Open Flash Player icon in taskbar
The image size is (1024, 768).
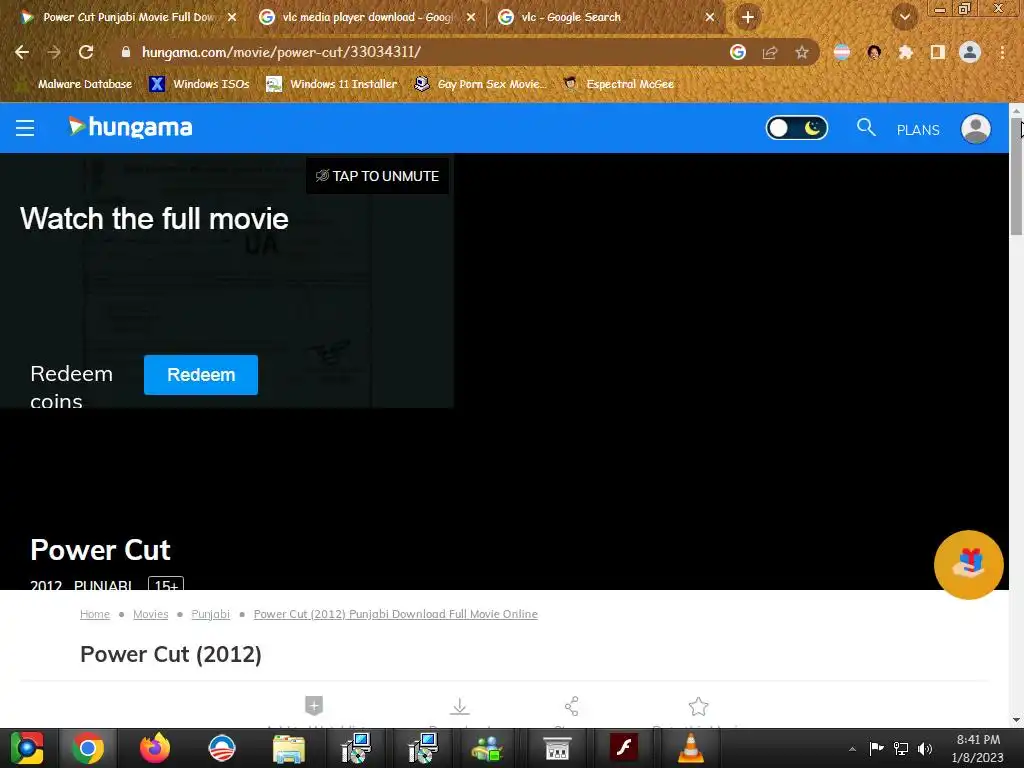pyautogui.click(x=623, y=748)
